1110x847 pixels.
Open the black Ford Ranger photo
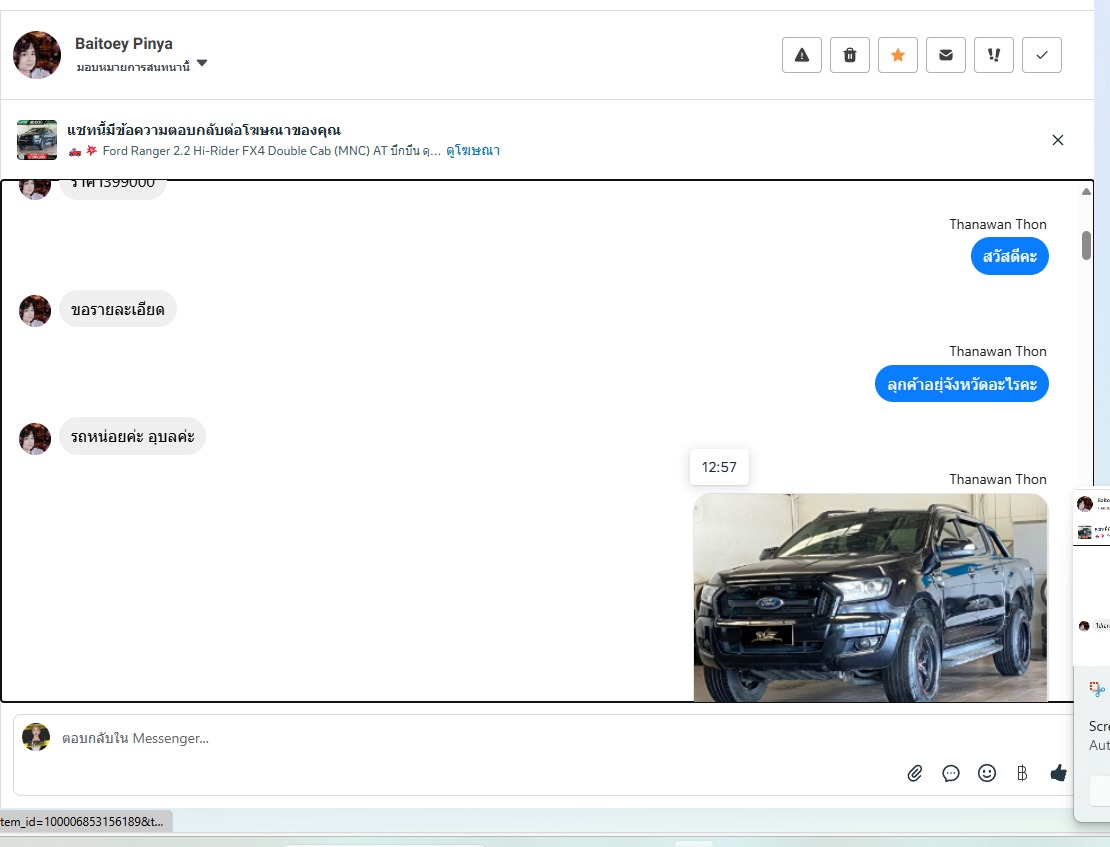coord(870,597)
